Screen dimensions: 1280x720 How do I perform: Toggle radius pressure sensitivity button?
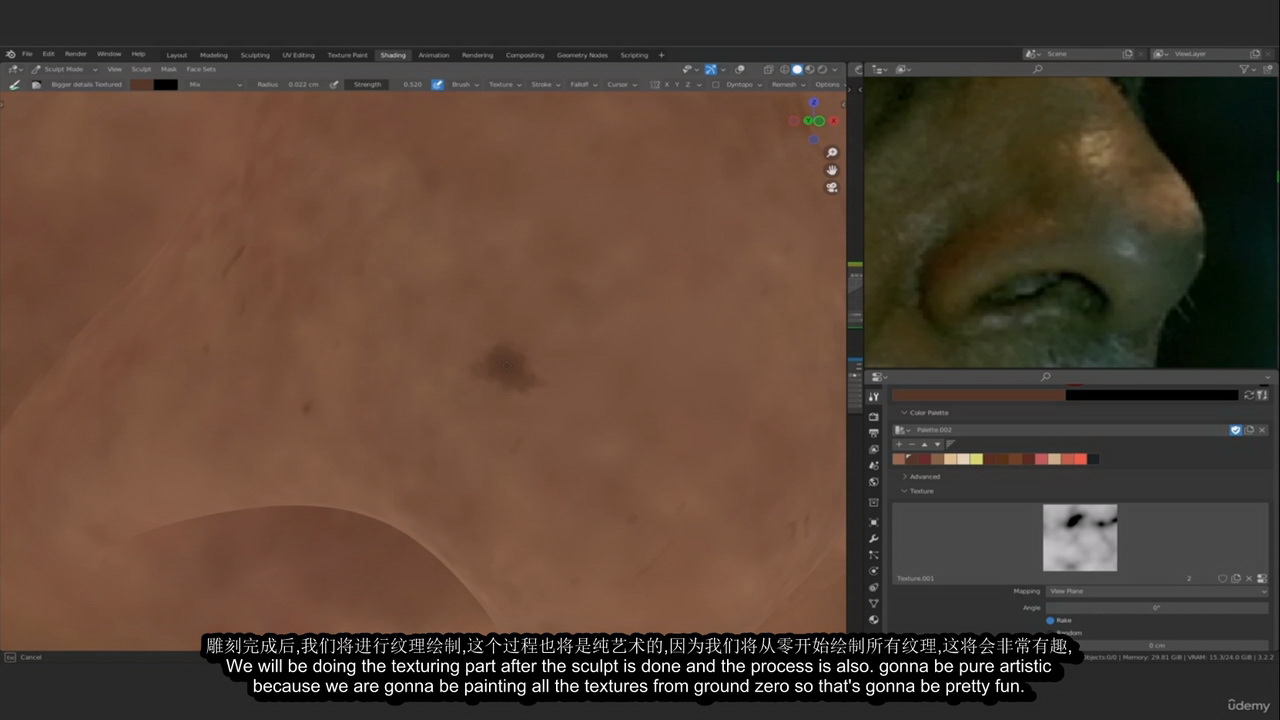pos(334,85)
